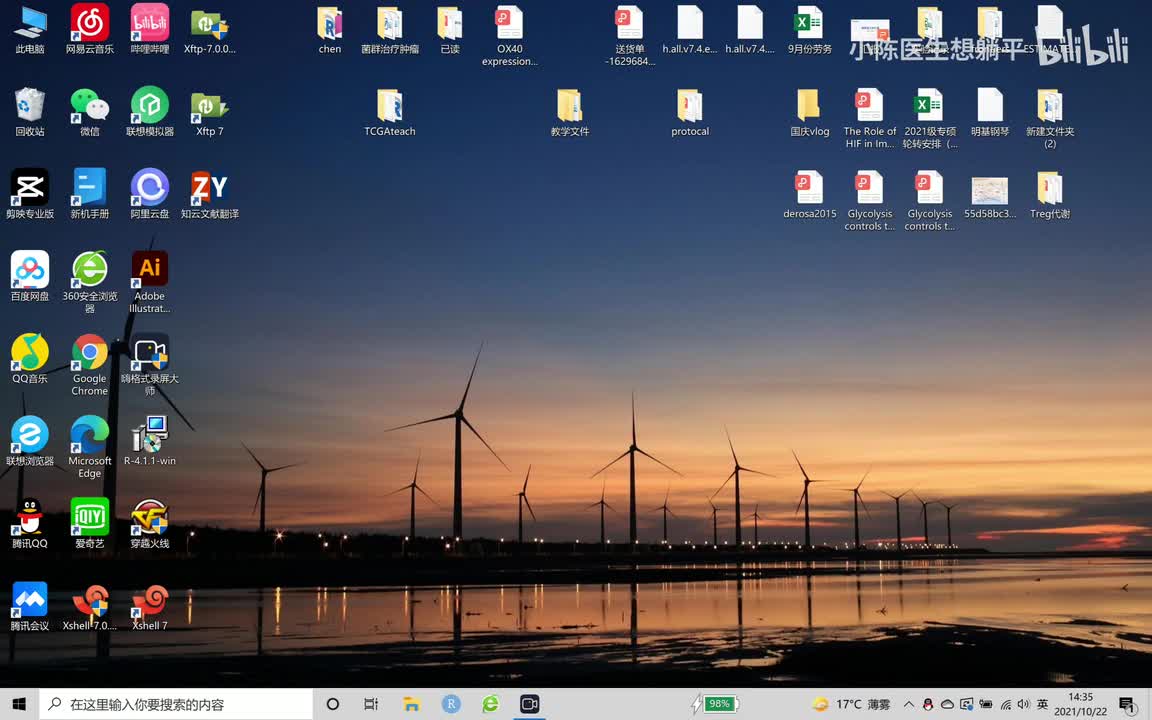Viewport: 1152px width, 720px height.
Task: Open the volume control in system tray
Action: click(1023, 704)
